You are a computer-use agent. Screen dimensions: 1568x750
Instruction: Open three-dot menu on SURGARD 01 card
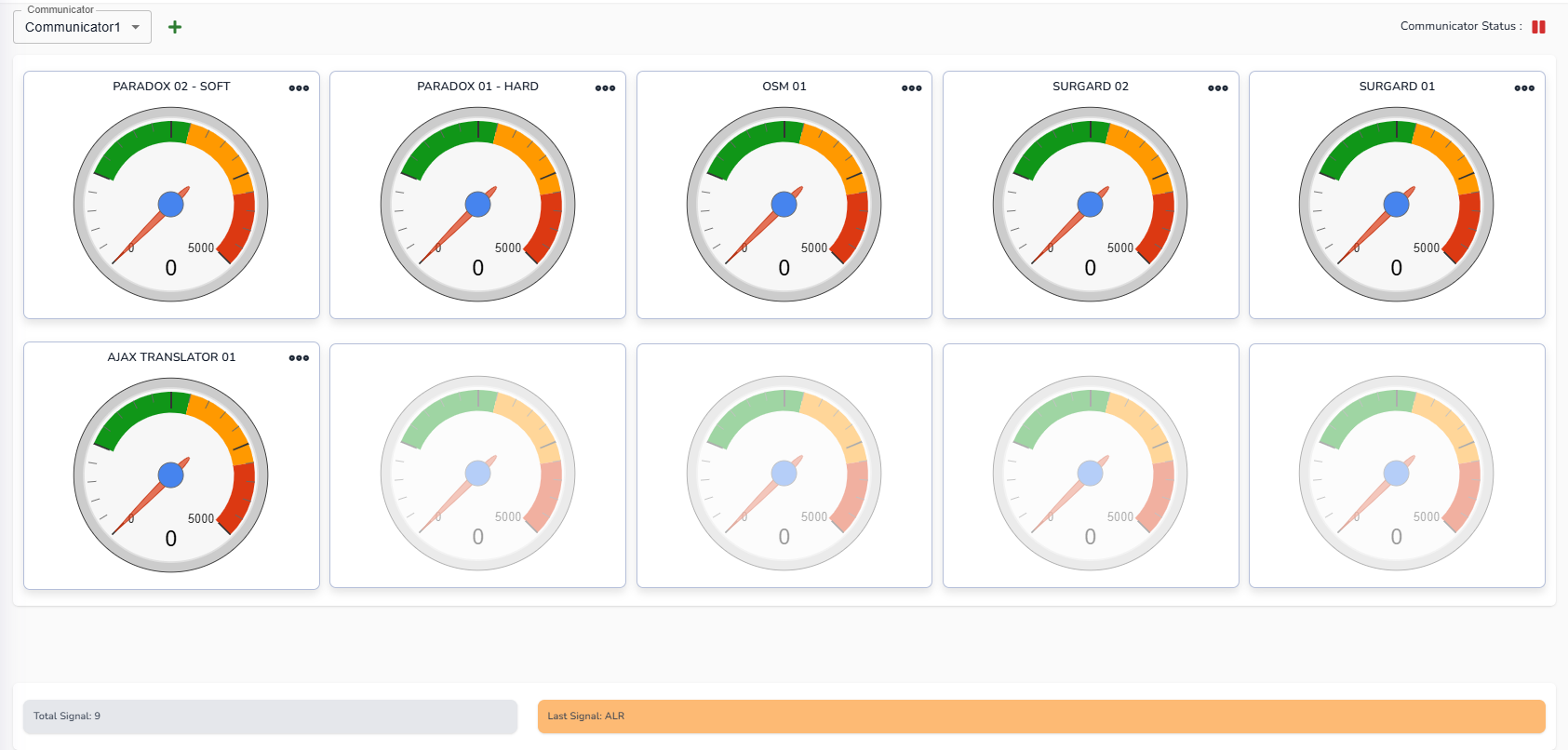coord(1523,88)
